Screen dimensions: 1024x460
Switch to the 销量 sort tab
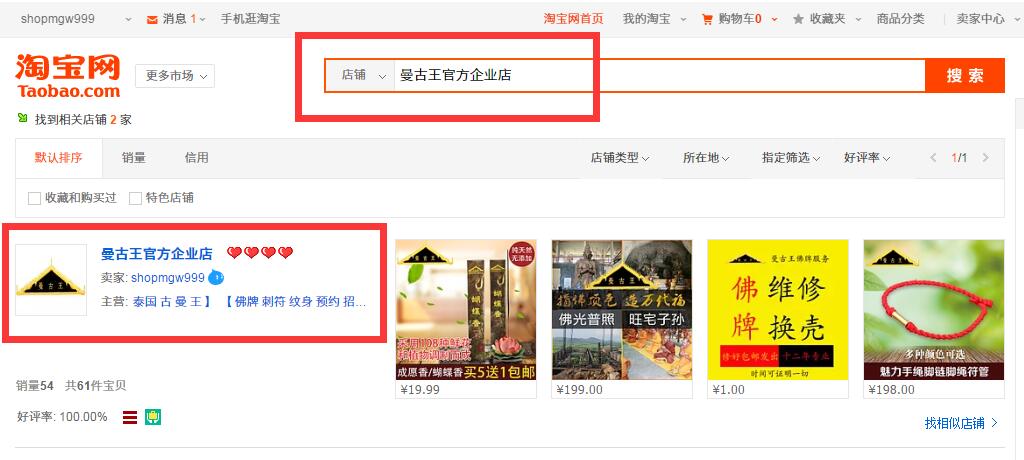coord(134,157)
